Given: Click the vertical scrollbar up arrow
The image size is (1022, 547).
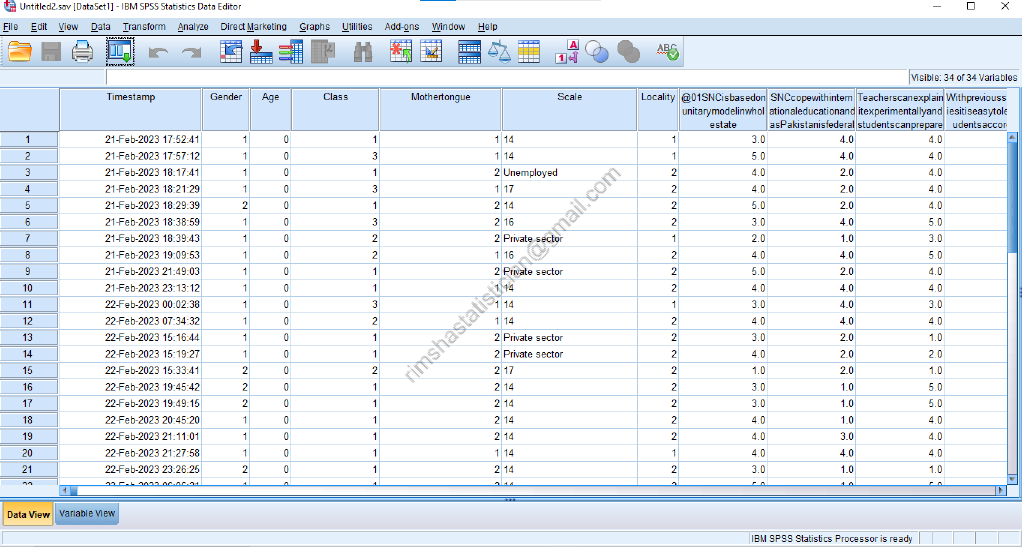Looking at the screenshot, I should point(1013,137).
